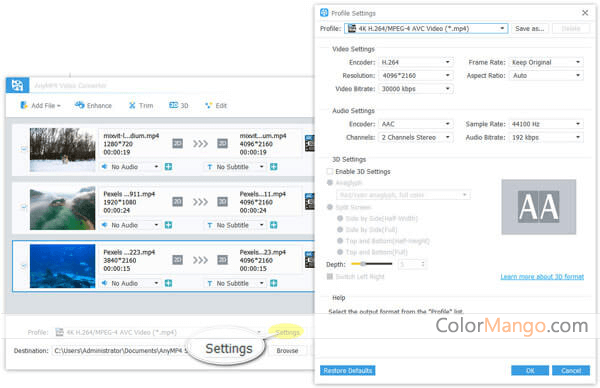Enable 3D Settings checkbox

point(330,171)
